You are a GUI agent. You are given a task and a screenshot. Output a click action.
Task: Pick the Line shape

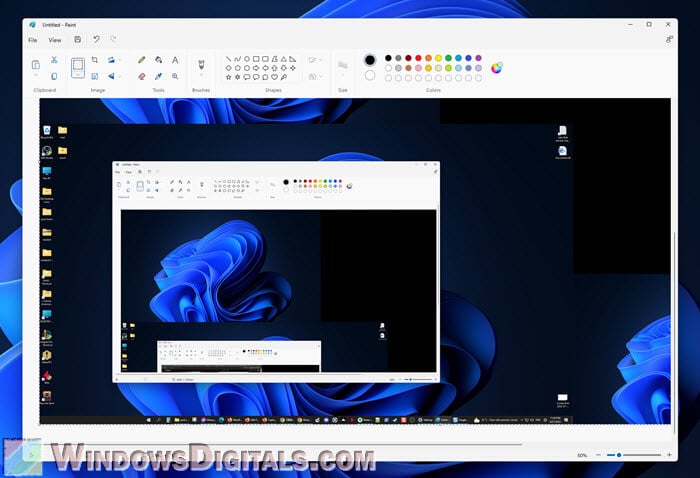[x=228, y=58]
